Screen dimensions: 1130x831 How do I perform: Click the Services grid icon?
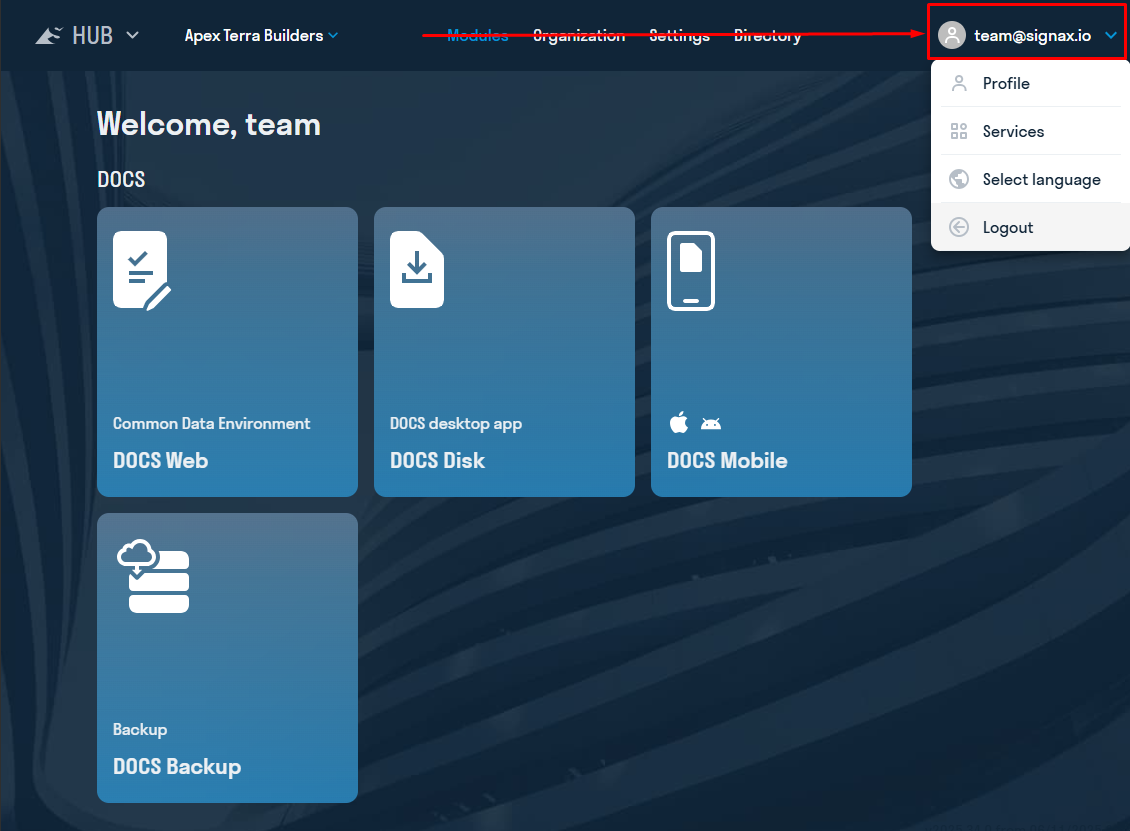[x=958, y=131]
